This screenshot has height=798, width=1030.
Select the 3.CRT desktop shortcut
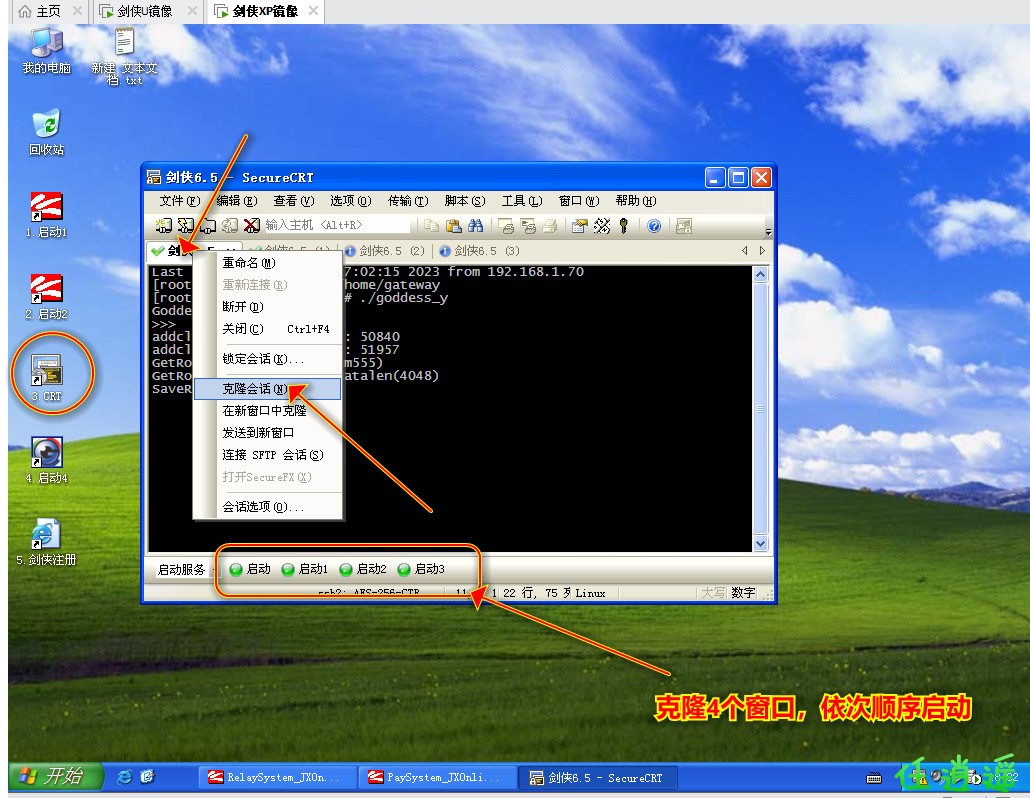47,378
